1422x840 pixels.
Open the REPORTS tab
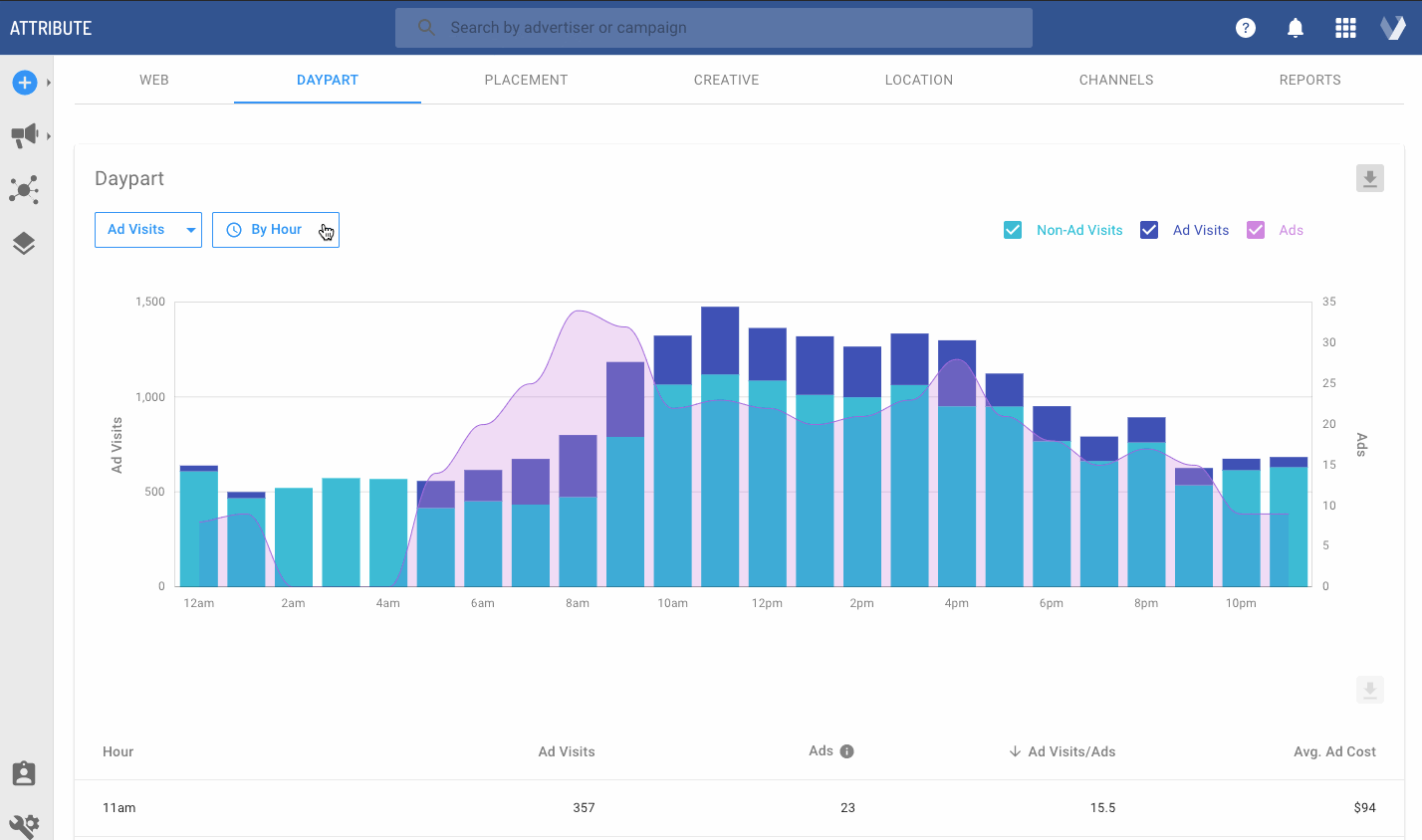1309,80
